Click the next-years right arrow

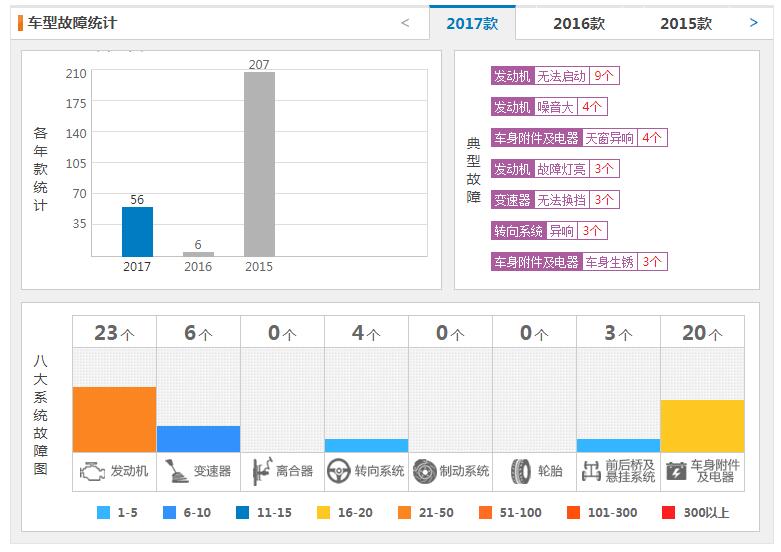[754, 22]
